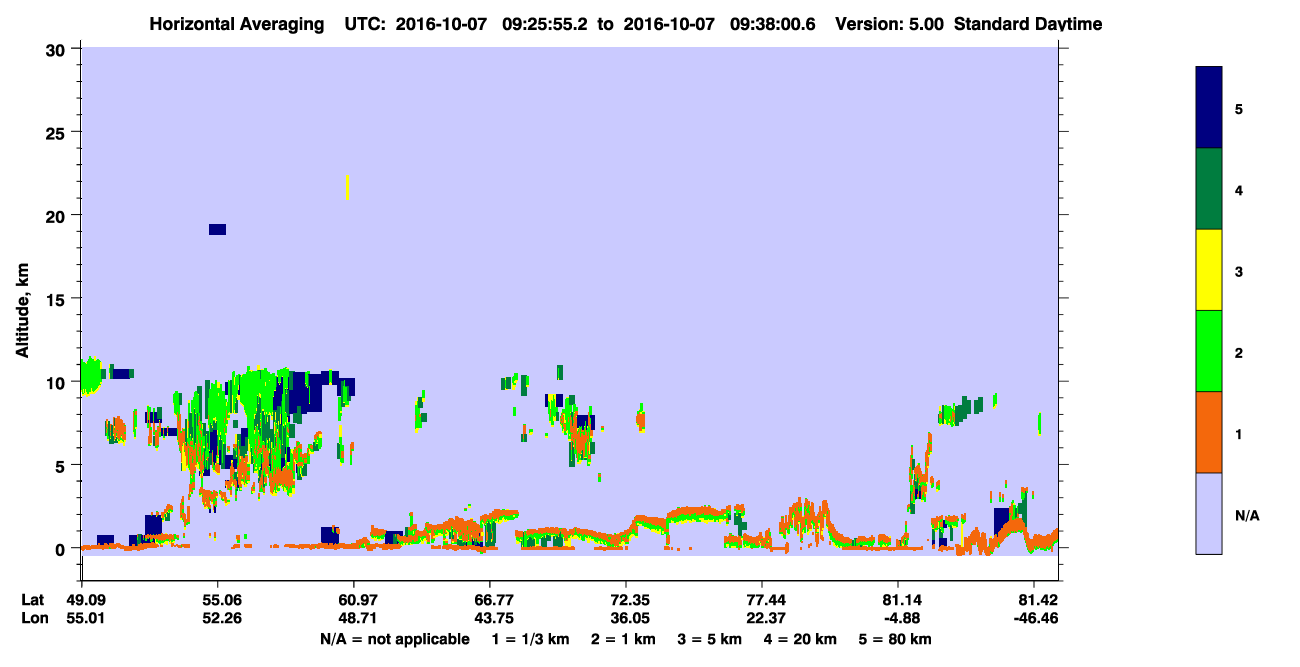Click the legend text '2 = 1 km'
The width and height of the screenshot is (1300, 667).
[624, 639]
